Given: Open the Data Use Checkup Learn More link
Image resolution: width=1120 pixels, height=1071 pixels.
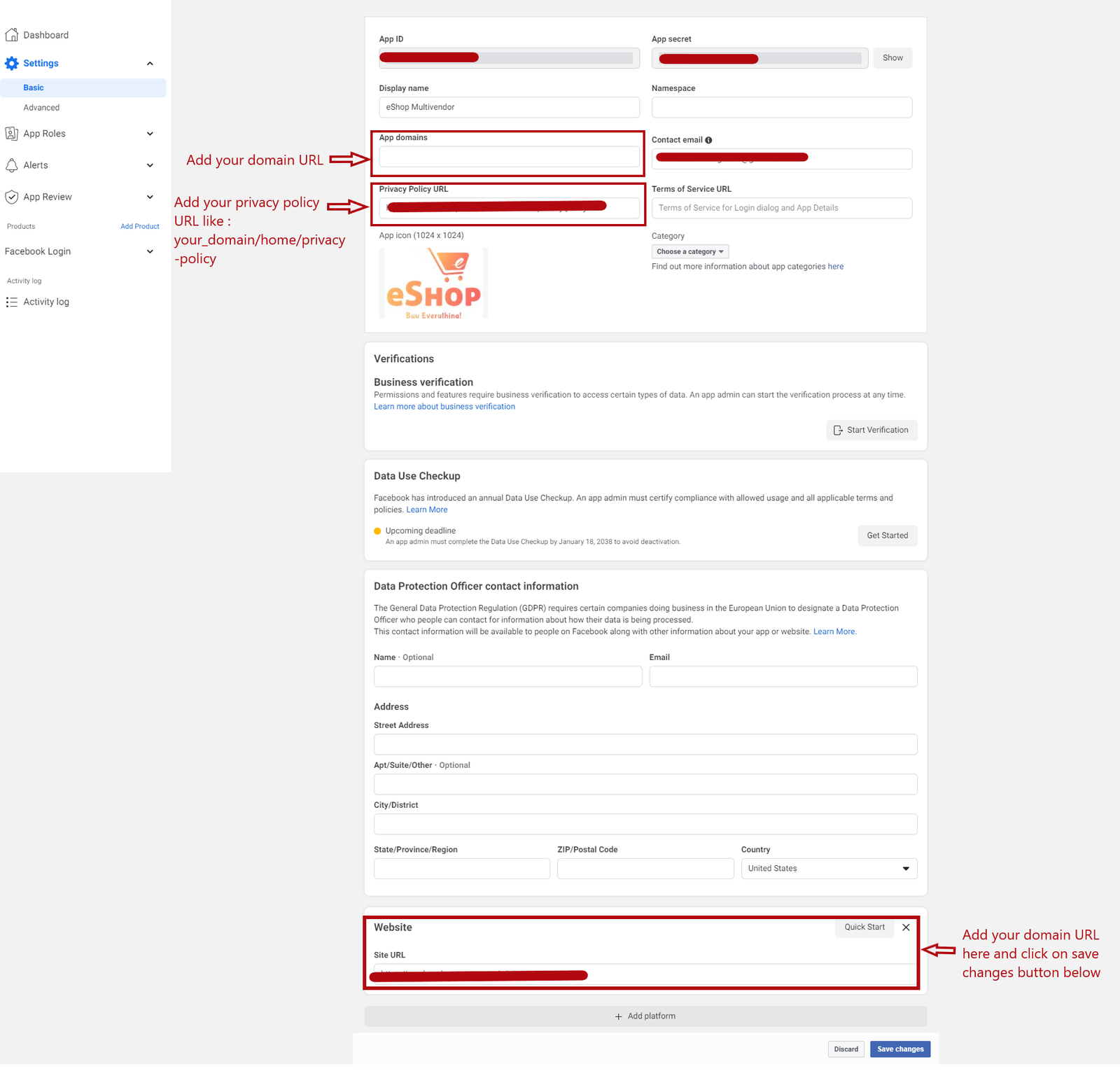Looking at the screenshot, I should tap(427, 510).
